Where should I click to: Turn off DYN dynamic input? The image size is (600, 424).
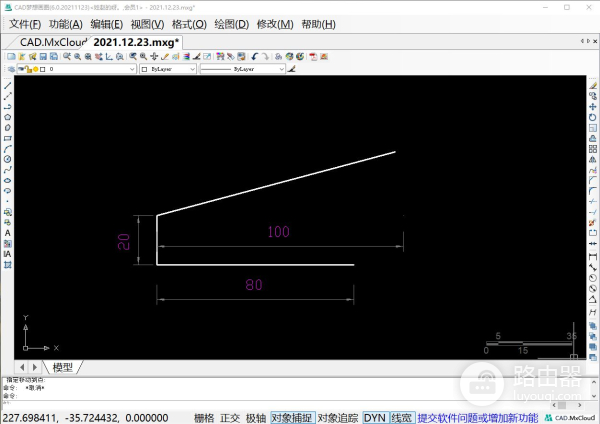pos(374,417)
